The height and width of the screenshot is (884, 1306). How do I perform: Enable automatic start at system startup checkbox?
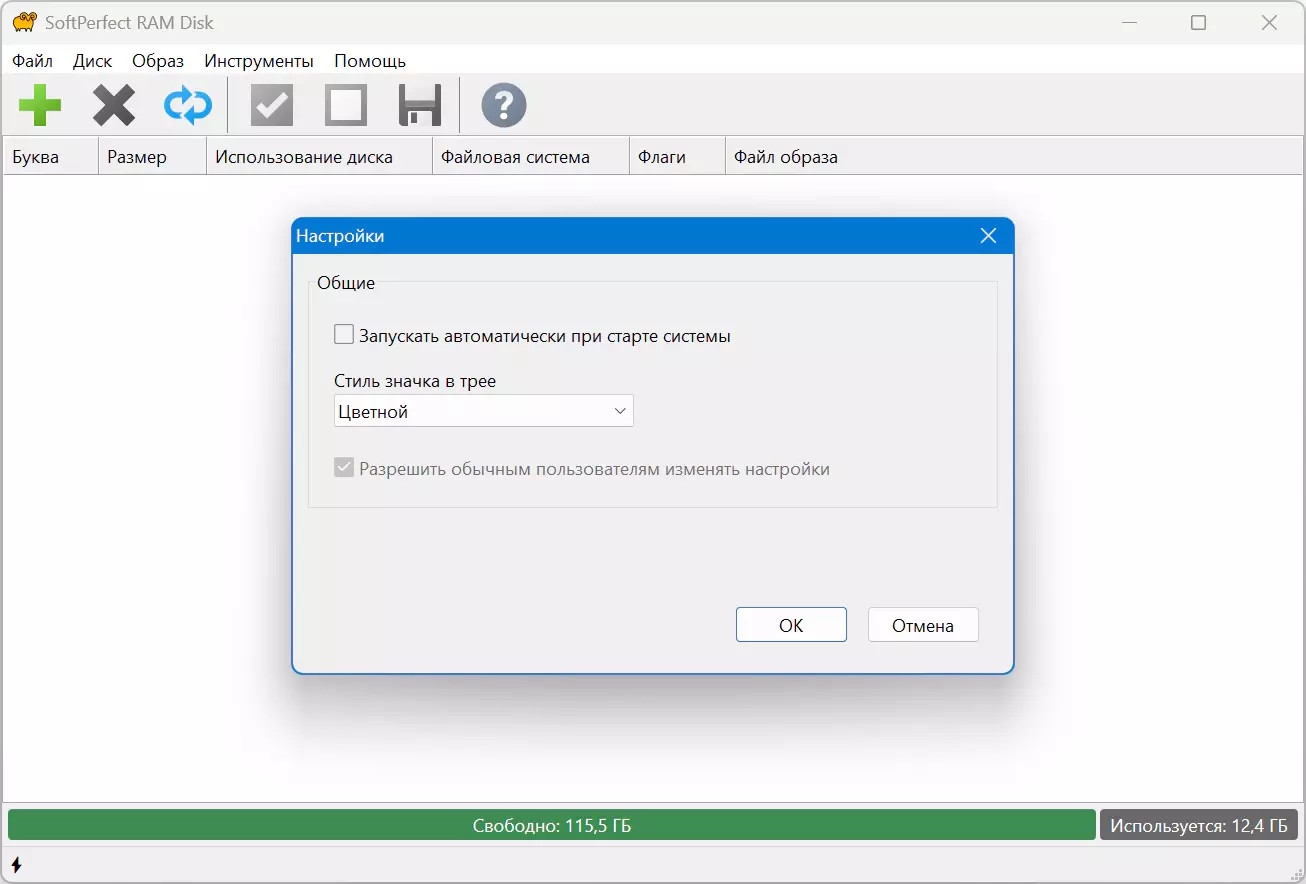click(344, 335)
